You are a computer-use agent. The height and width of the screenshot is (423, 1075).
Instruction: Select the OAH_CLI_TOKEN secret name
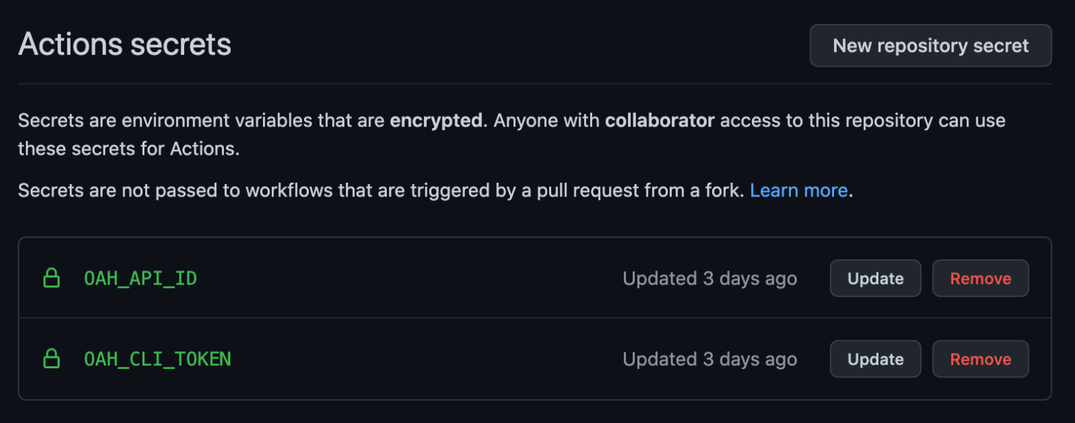[x=157, y=359]
